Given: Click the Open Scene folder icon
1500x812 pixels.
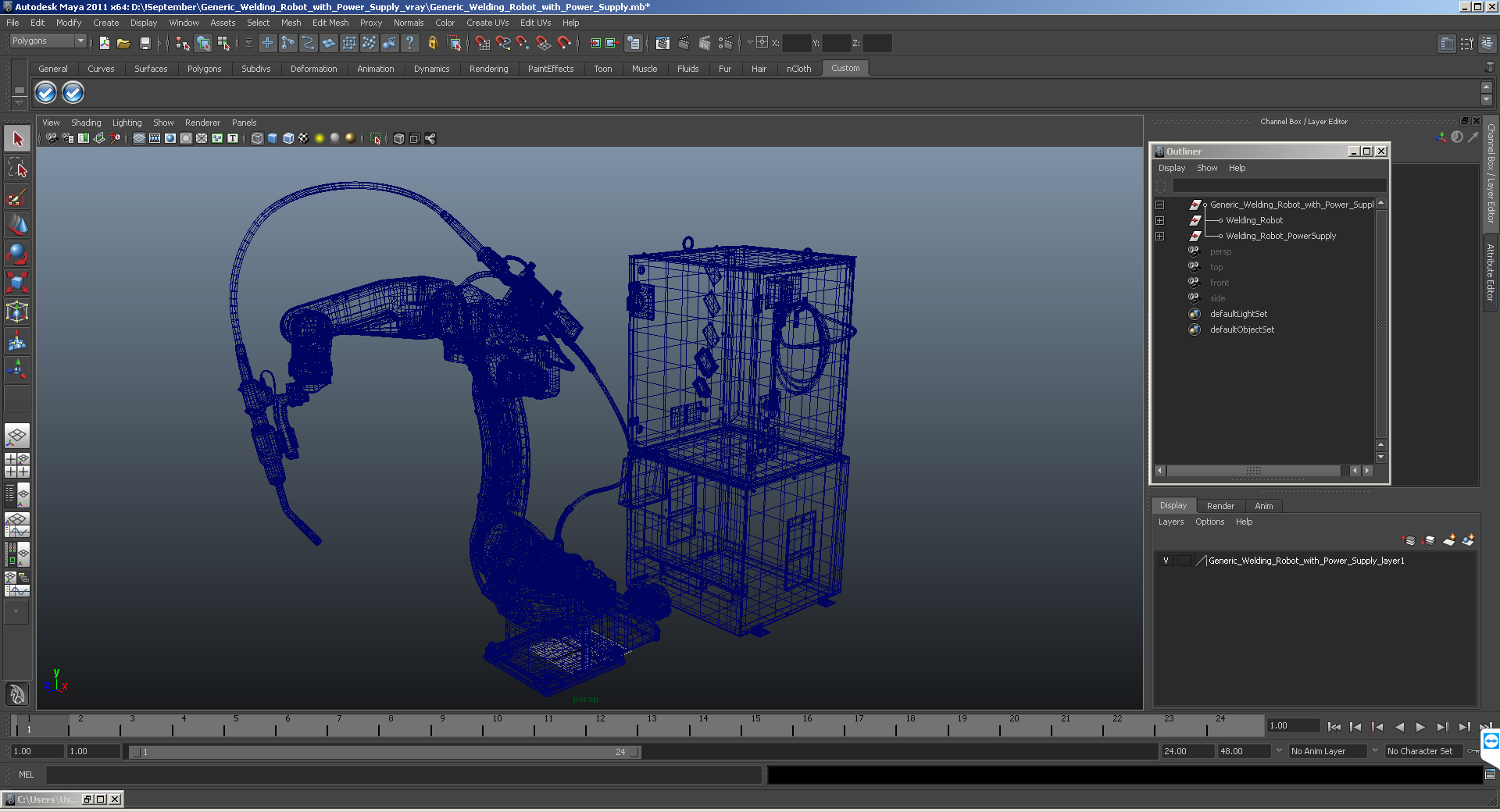Looking at the screenshot, I should tap(123, 44).
